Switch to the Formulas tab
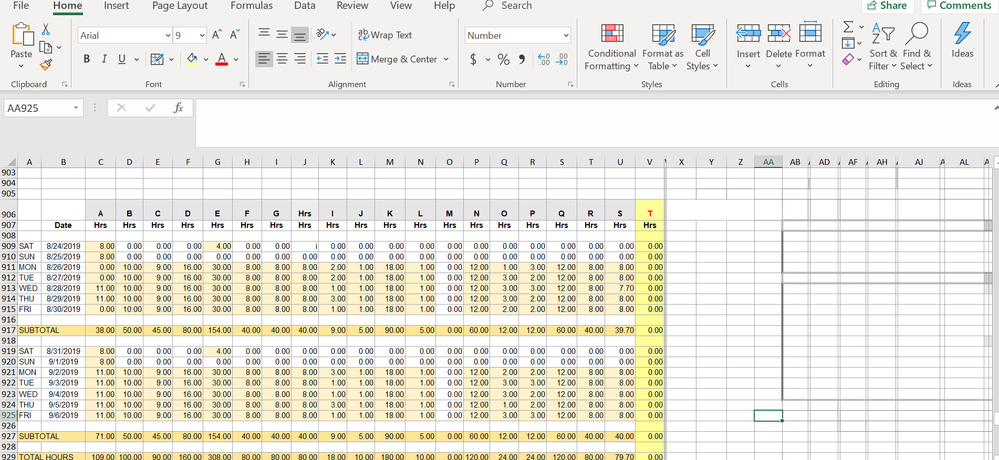The width and height of the screenshot is (999, 460). 251,6
